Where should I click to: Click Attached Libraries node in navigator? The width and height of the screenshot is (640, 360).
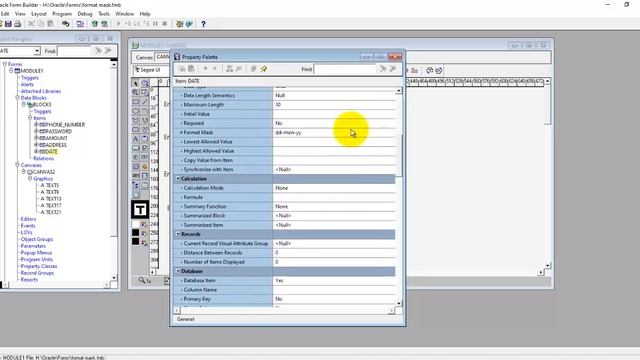coord(41,91)
